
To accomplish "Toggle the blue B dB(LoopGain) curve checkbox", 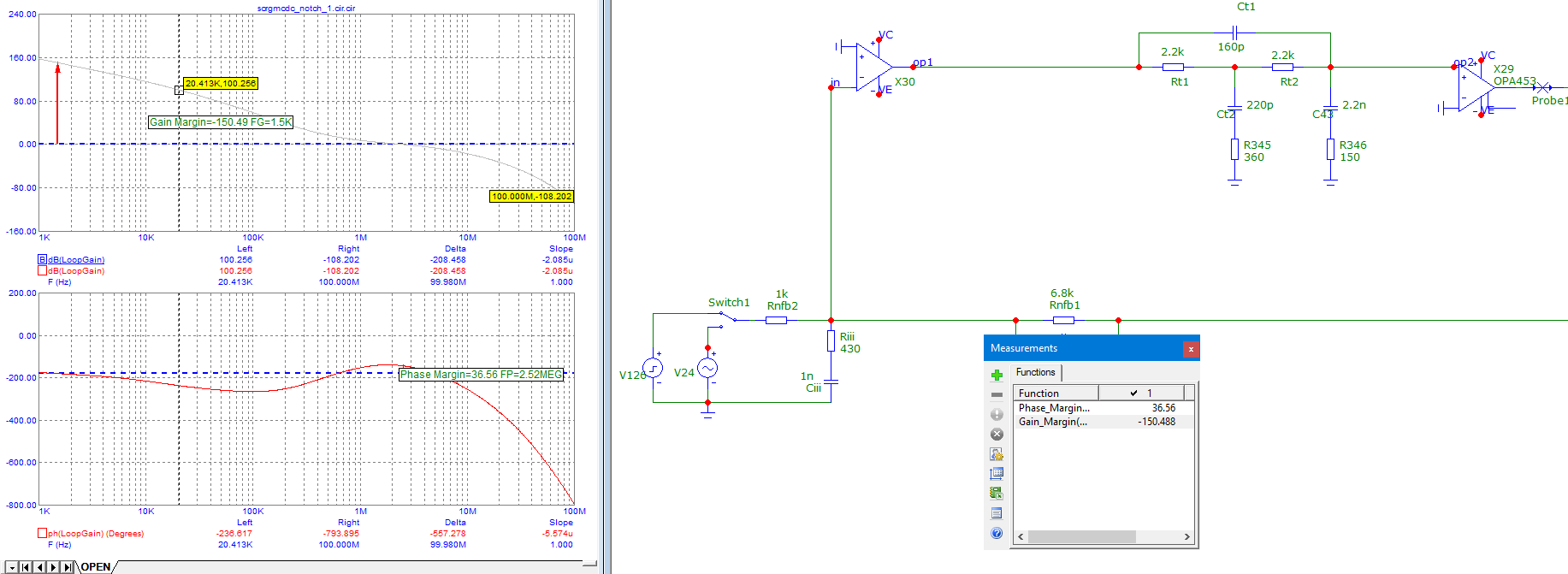I will (x=42, y=259).
